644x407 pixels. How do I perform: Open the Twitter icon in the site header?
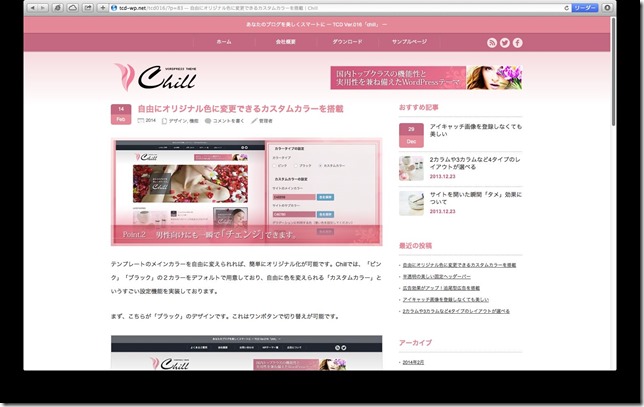click(505, 43)
